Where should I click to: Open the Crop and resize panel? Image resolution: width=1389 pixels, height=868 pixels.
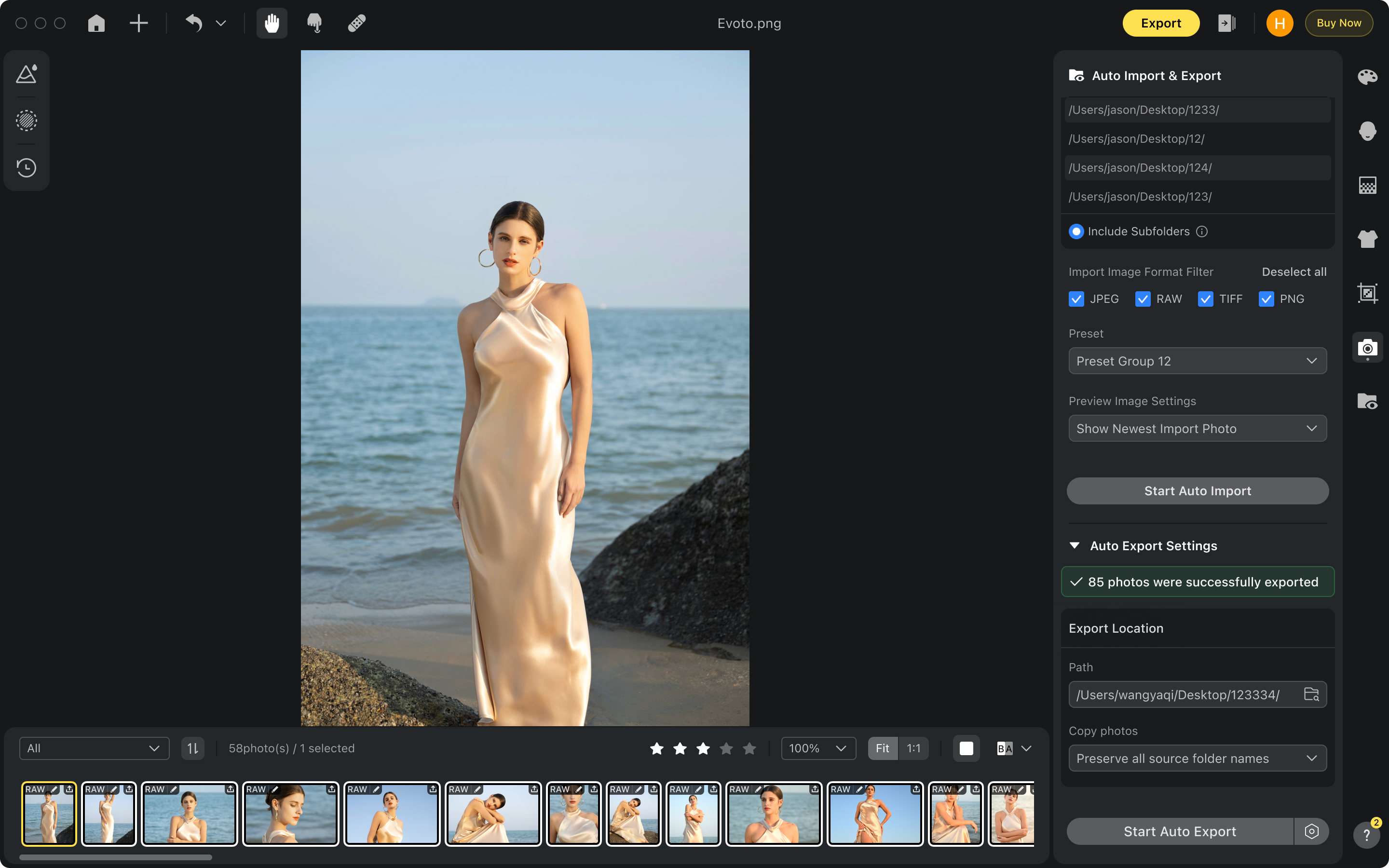tap(1368, 293)
